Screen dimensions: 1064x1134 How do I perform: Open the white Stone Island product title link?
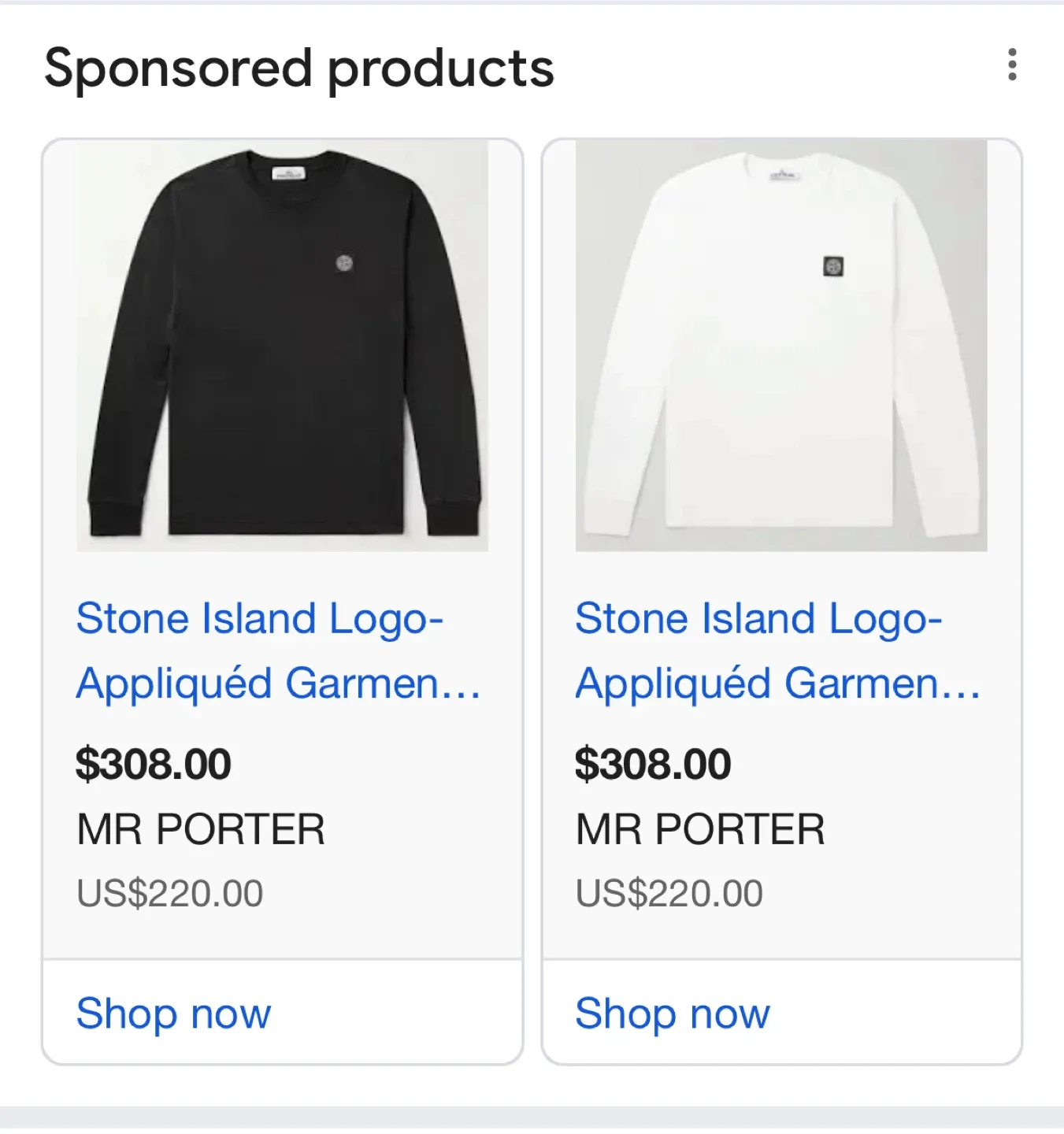point(758,618)
